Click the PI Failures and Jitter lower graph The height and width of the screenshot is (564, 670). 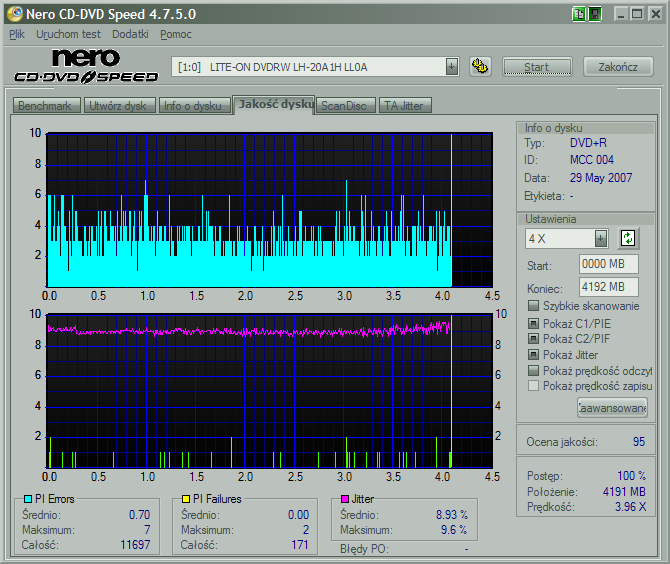[x=270, y=391]
